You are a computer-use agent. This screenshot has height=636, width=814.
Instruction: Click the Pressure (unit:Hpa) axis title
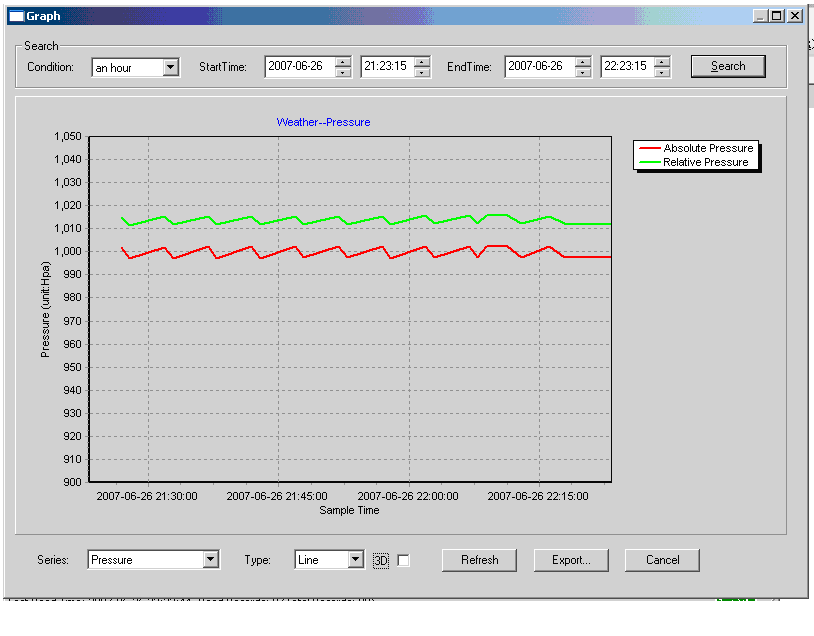coord(45,309)
